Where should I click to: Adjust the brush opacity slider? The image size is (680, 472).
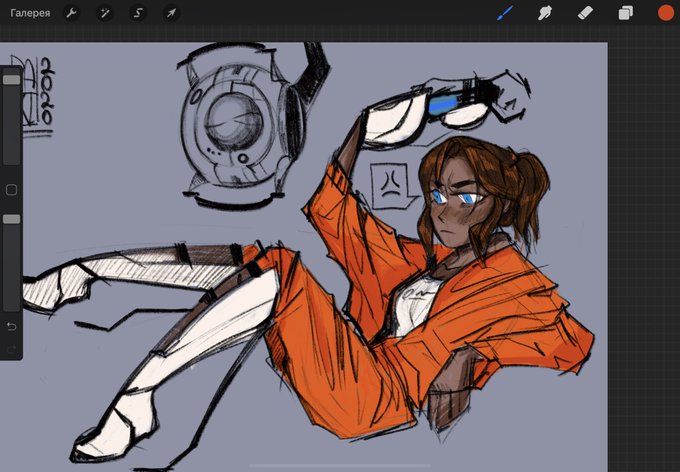point(12,262)
